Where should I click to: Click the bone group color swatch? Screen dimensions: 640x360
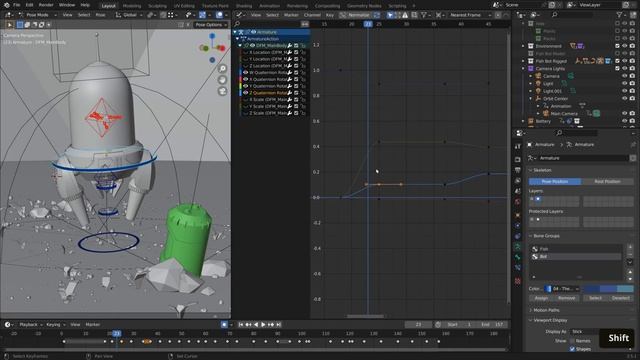coord(608,289)
